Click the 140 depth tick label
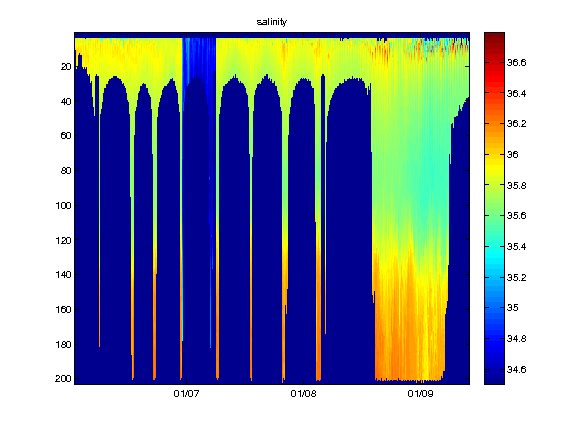Screen dimensions: 576x432 click(x=63, y=275)
